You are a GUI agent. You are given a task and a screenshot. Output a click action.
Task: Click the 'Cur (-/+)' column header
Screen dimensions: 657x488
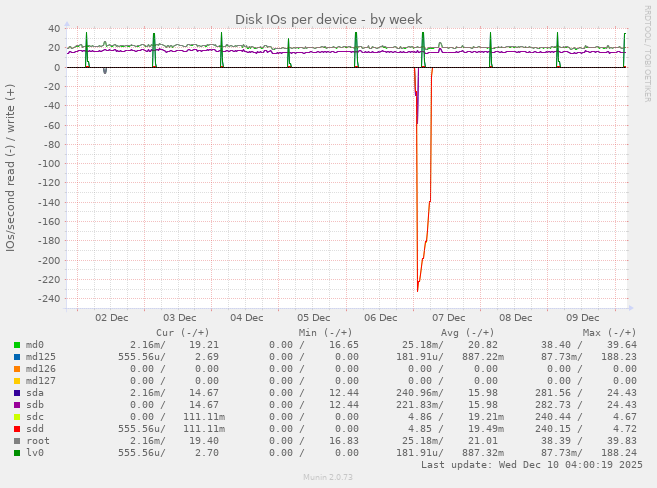[183, 333]
